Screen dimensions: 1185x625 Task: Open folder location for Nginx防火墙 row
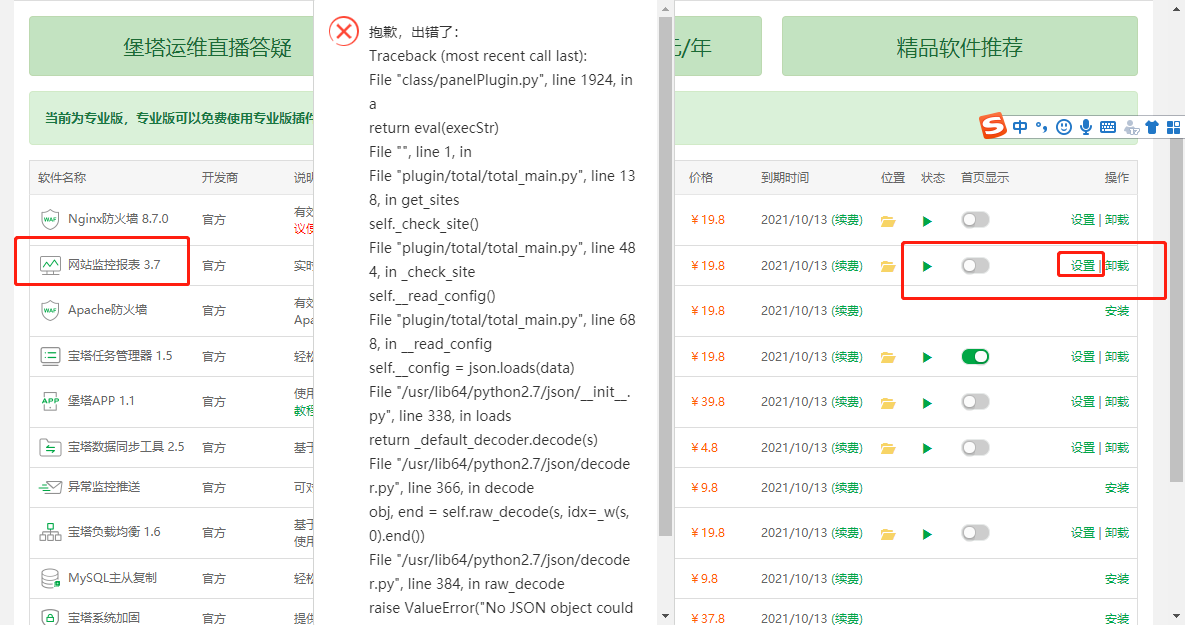(888, 221)
